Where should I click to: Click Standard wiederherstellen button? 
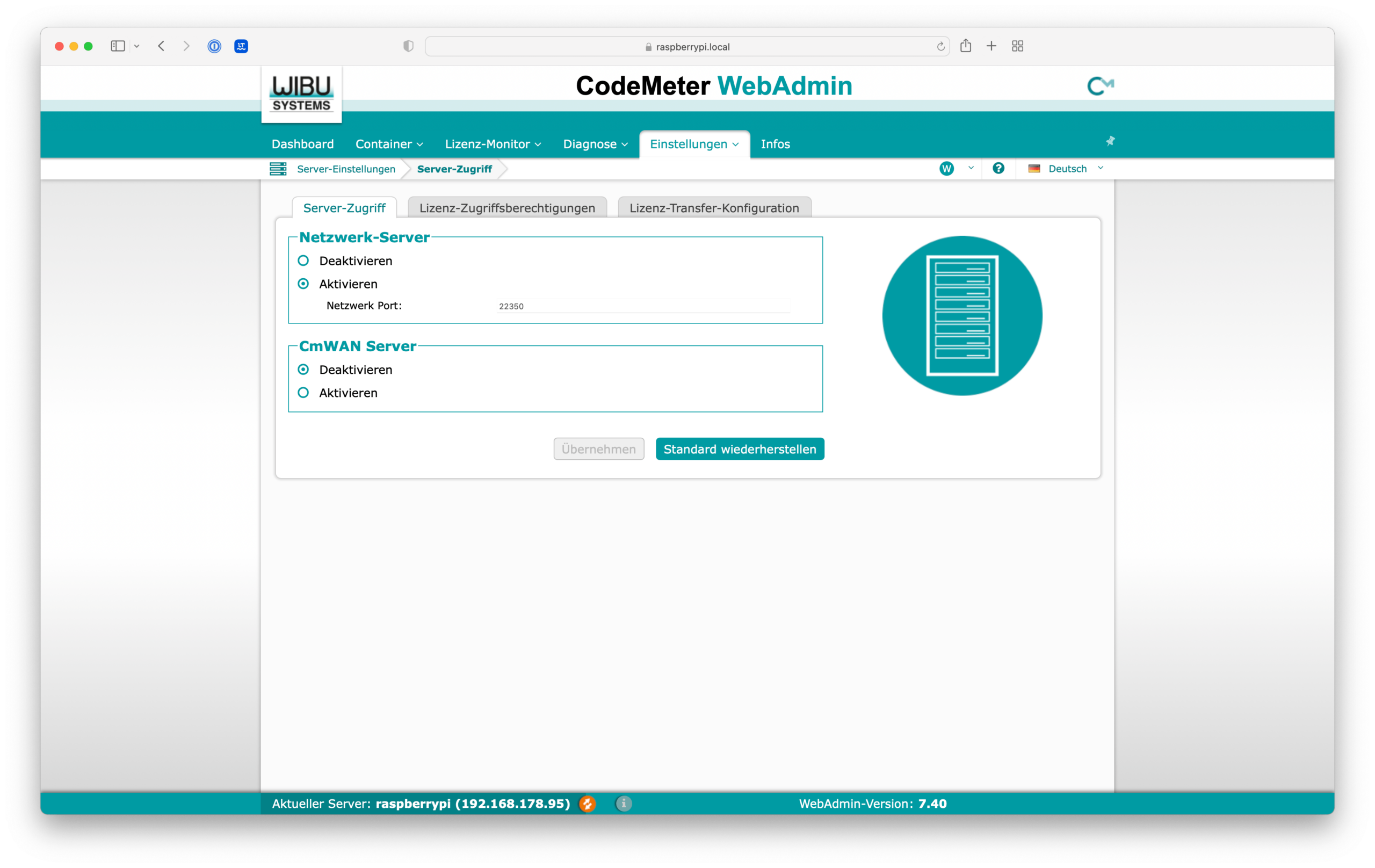(x=740, y=450)
